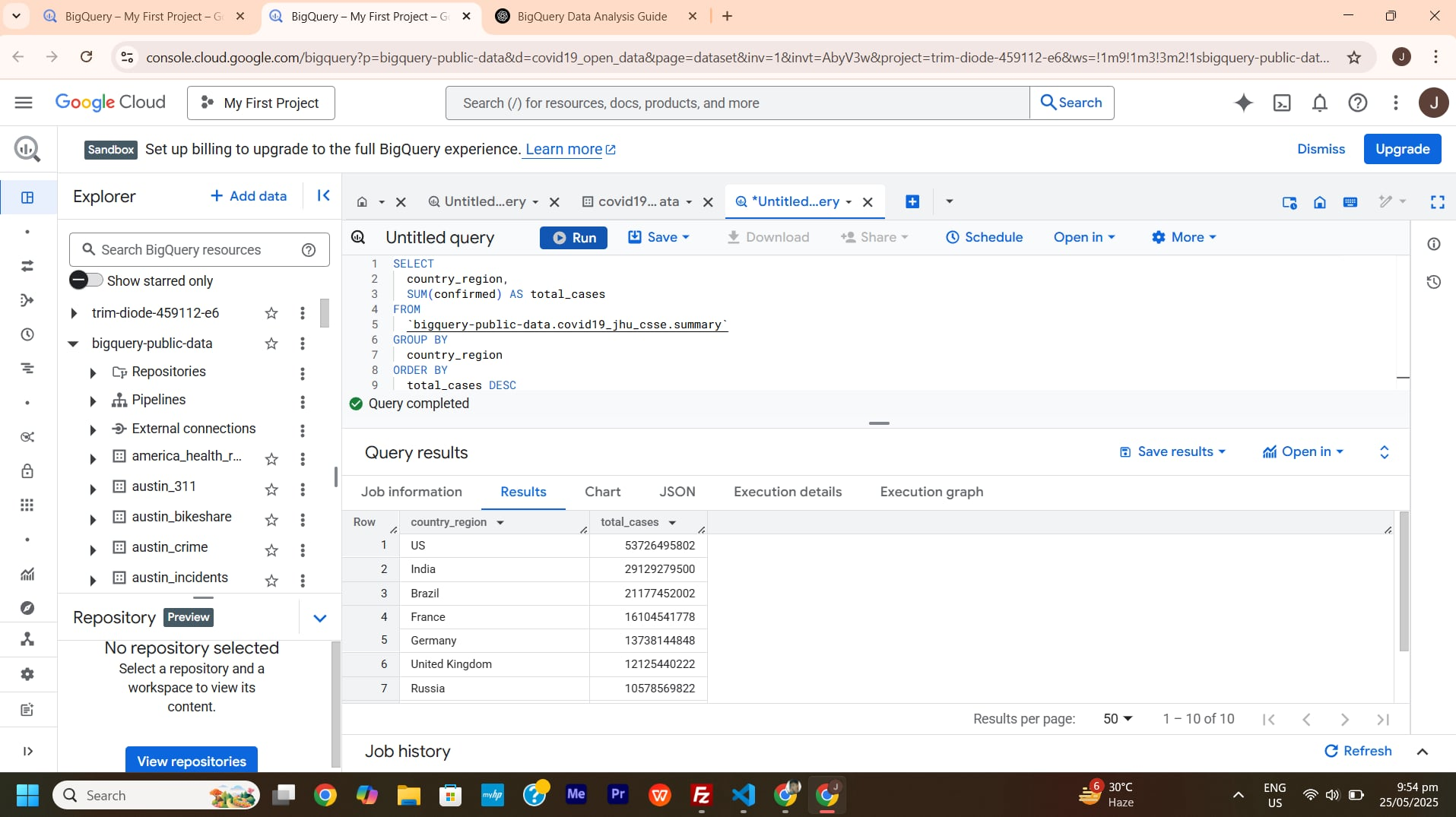Expand the Repositories node
1456x817 pixels.
pos(93,373)
